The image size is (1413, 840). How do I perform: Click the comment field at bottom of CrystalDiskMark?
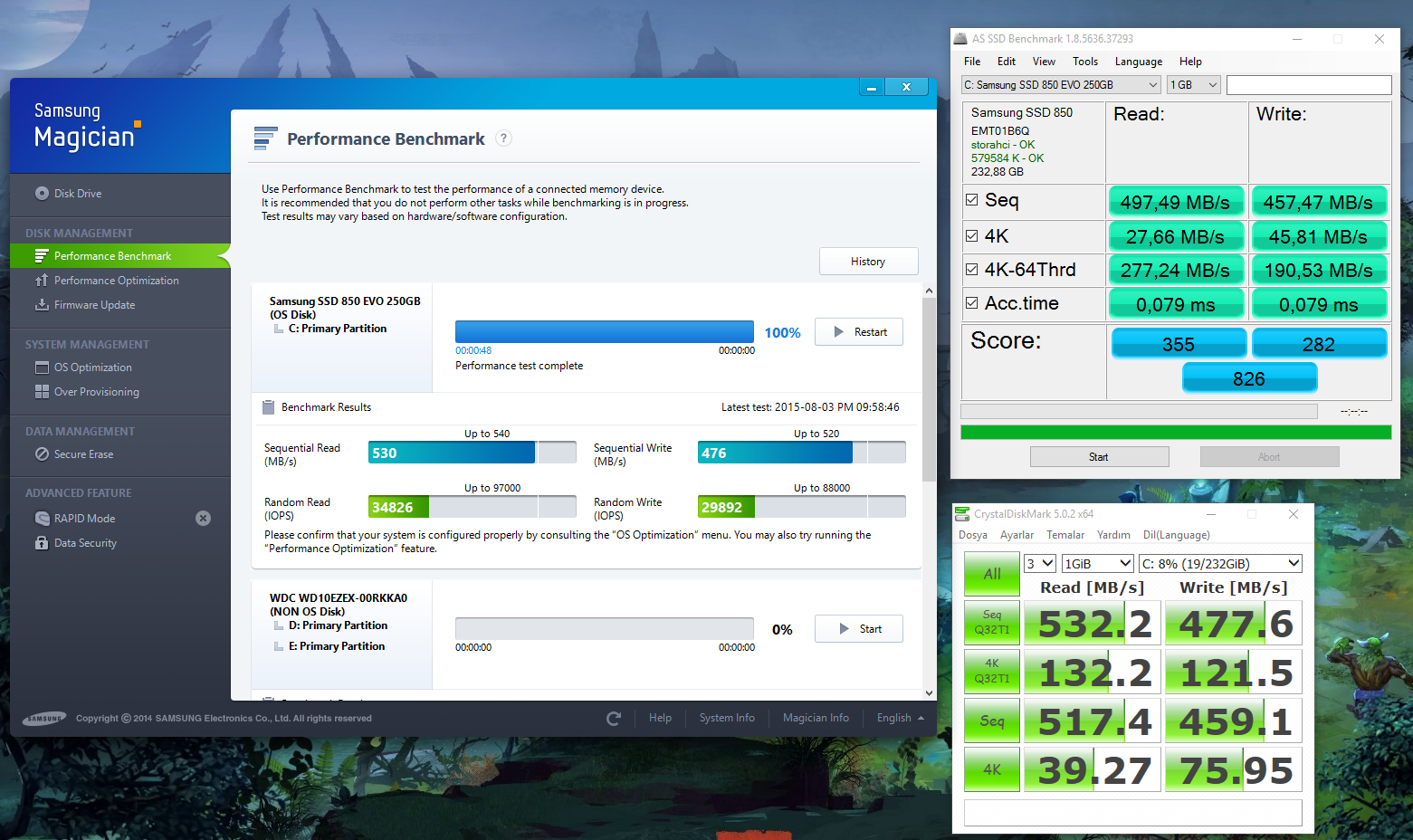(1133, 812)
